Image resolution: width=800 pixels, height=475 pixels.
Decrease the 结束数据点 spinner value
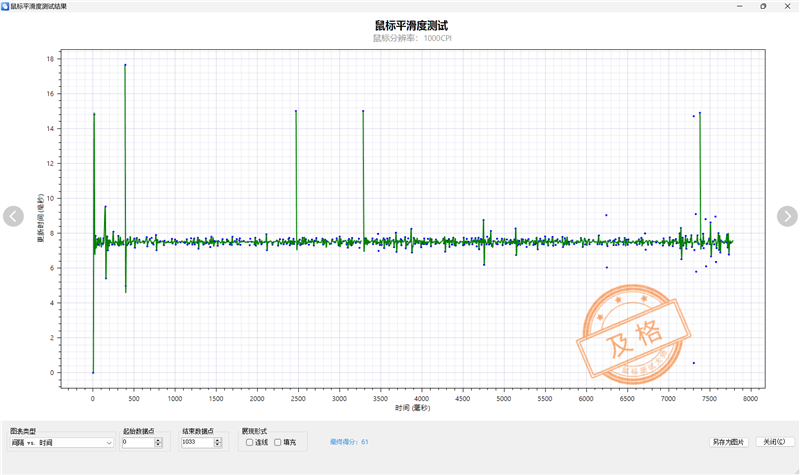218,445
